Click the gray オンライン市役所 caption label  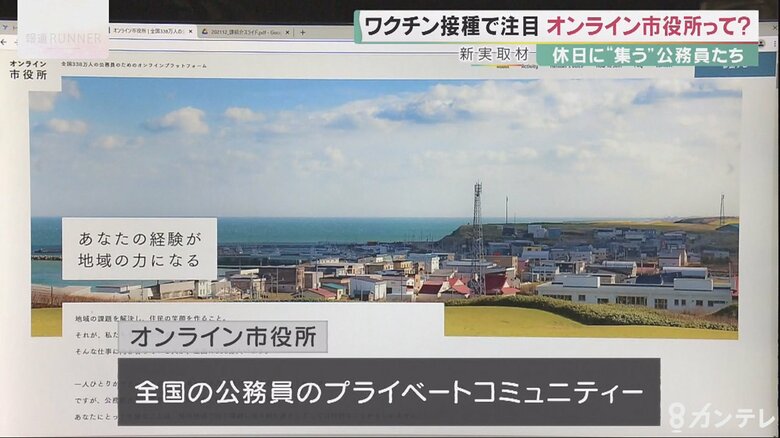(x=222, y=335)
